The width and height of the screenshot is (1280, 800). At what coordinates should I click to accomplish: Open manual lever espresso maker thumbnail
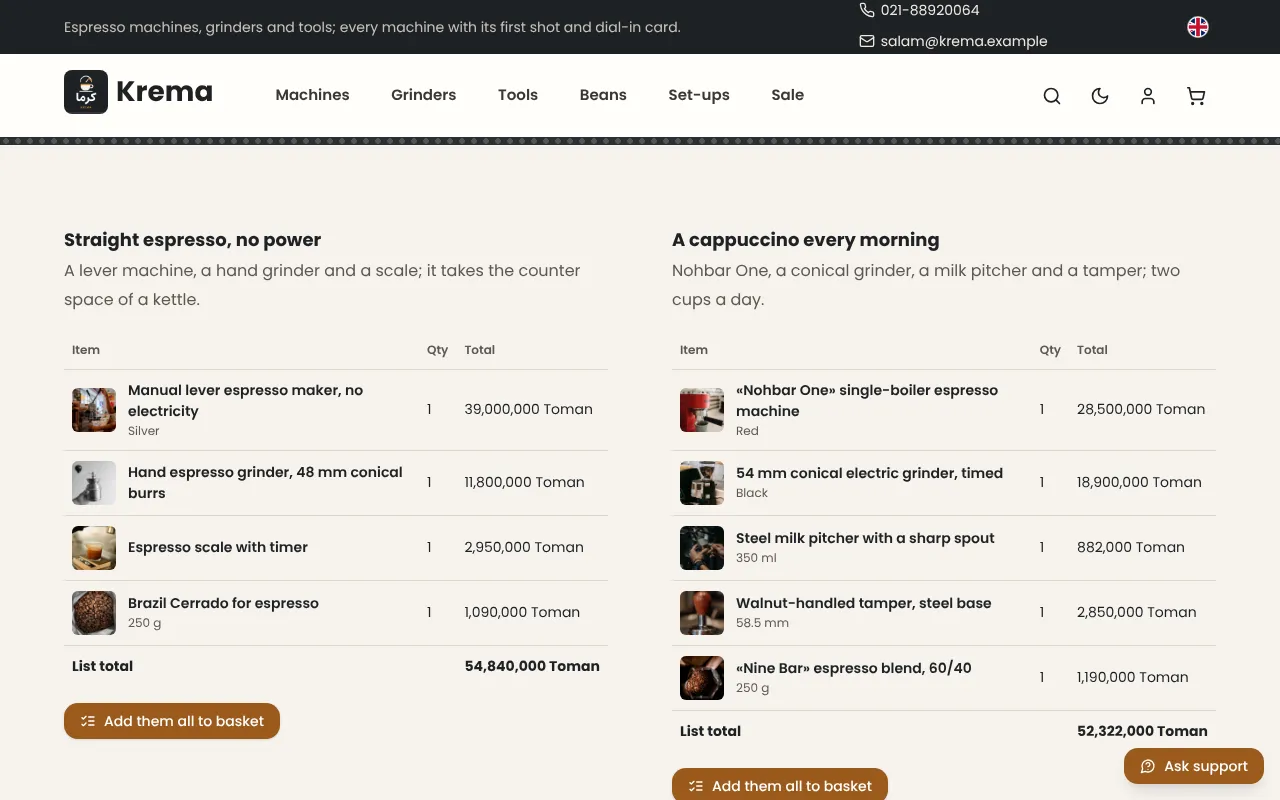pyautogui.click(x=94, y=410)
